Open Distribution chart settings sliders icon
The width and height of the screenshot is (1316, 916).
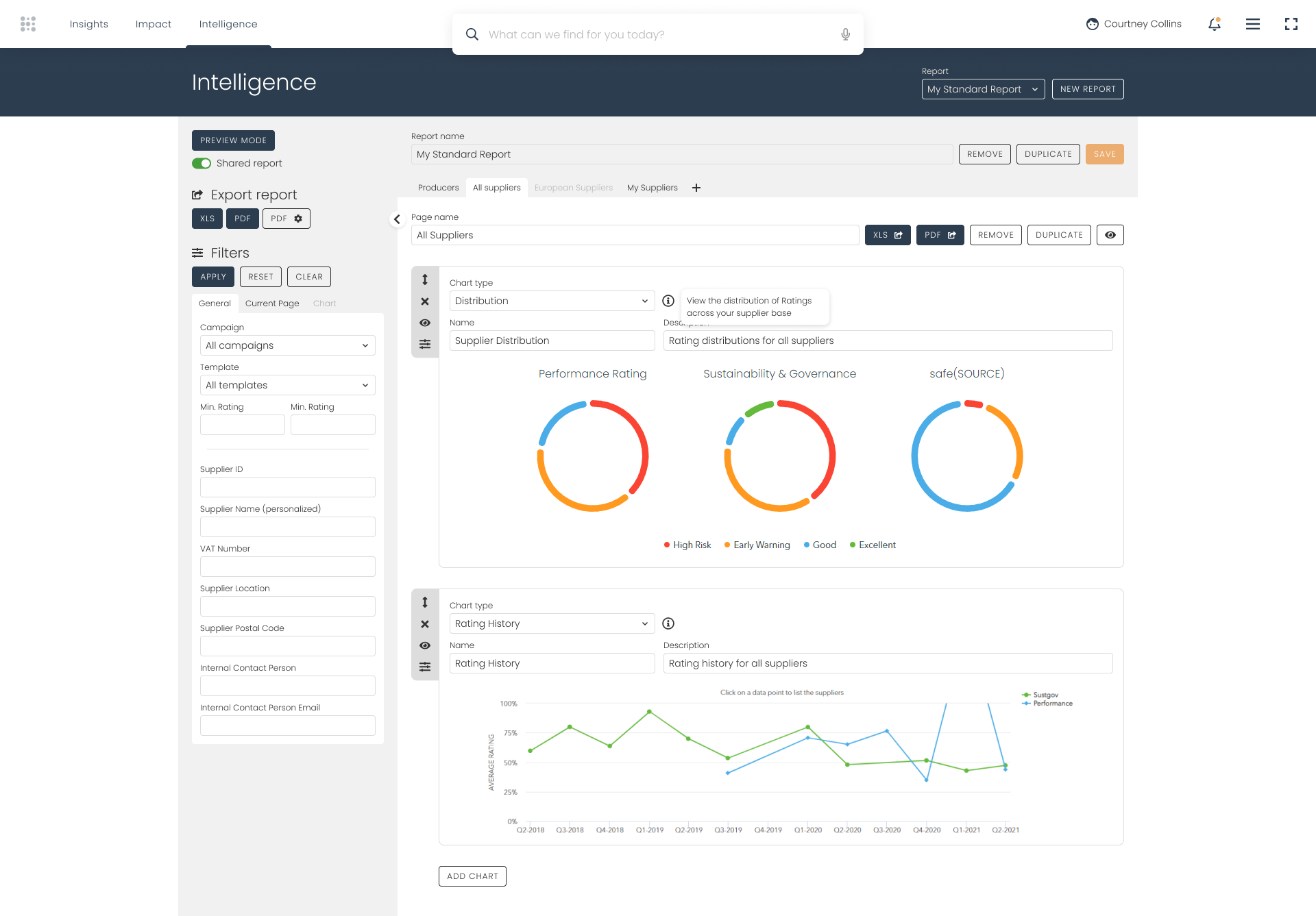[425, 344]
